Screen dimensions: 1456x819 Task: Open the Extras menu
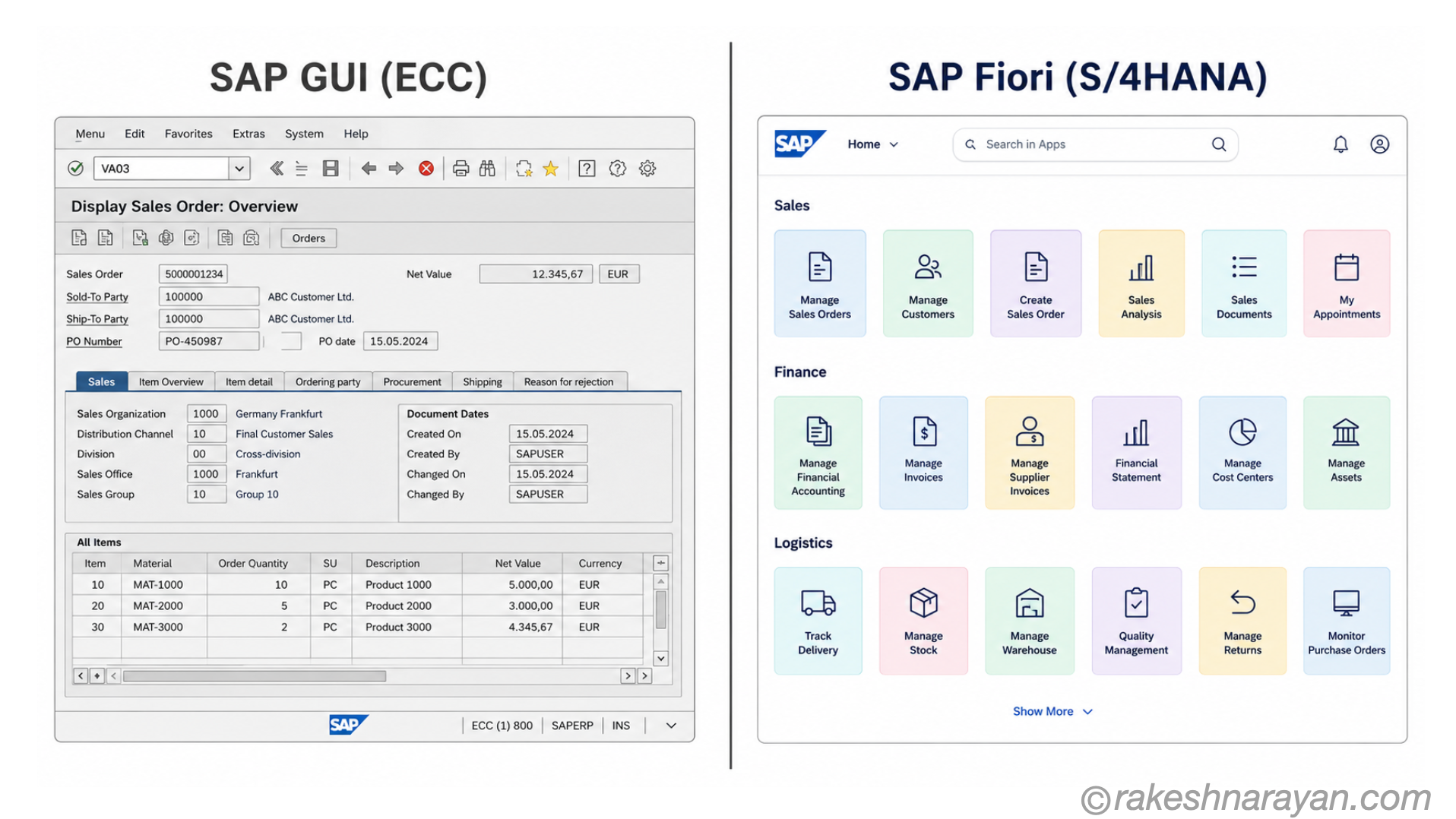[248, 134]
